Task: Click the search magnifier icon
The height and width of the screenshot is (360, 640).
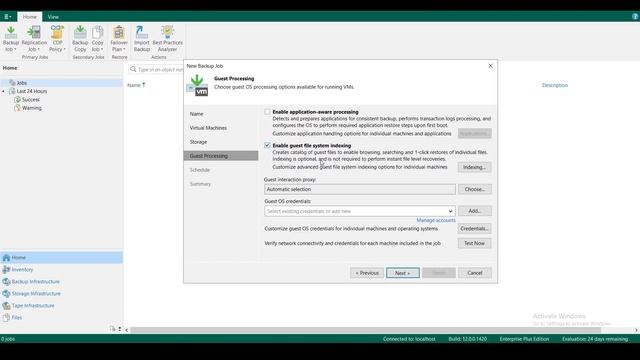Action: (x=133, y=69)
